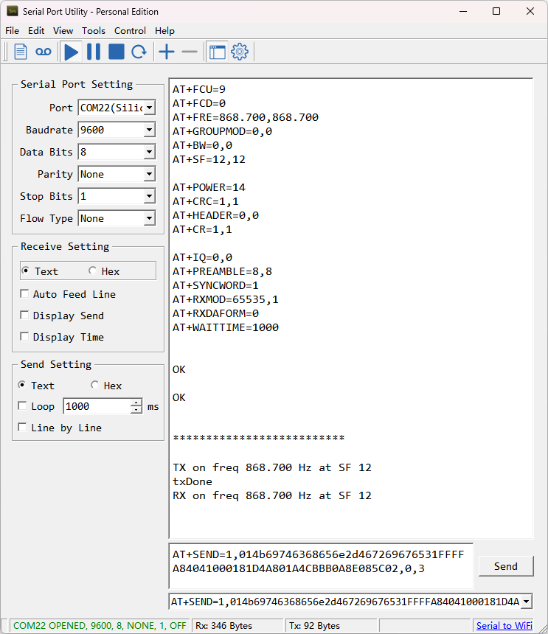Screen dimensions: 548x634
Task: Click the refresh circular arrow icon
Action: (139, 52)
